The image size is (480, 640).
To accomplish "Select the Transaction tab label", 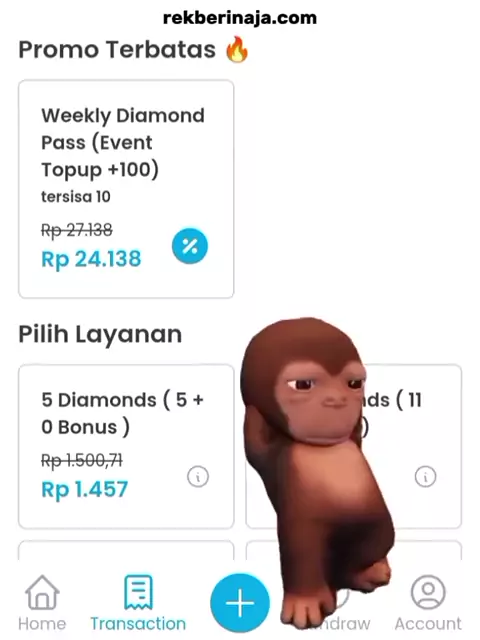I will tap(138, 624).
